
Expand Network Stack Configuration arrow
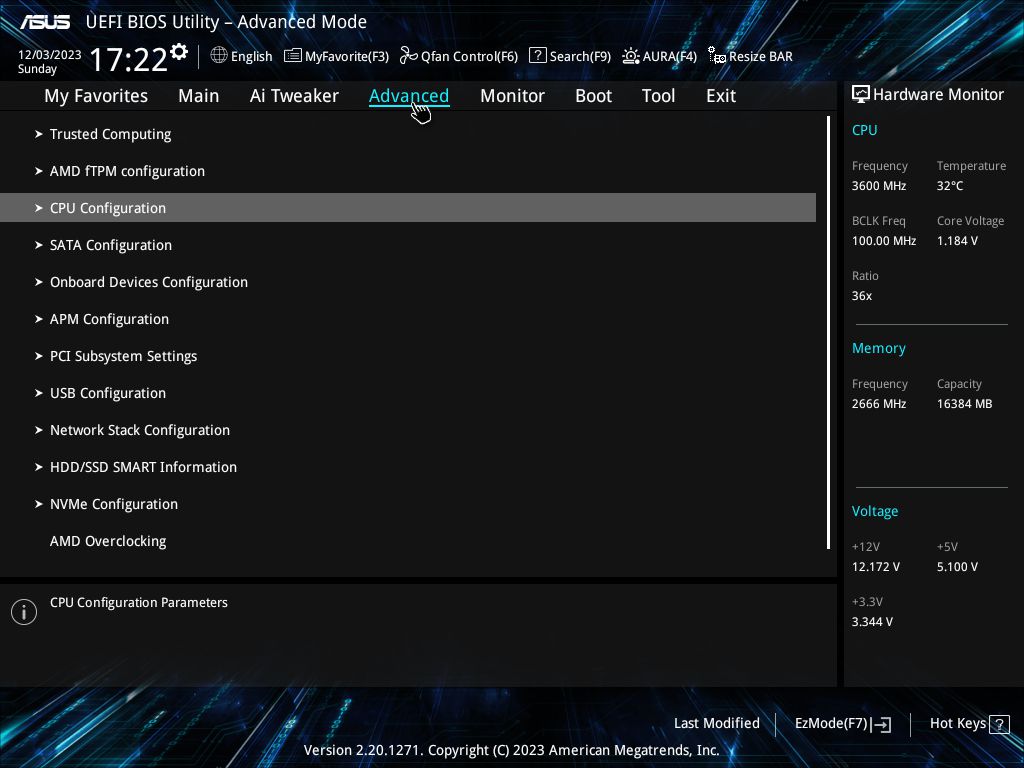(39, 430)
